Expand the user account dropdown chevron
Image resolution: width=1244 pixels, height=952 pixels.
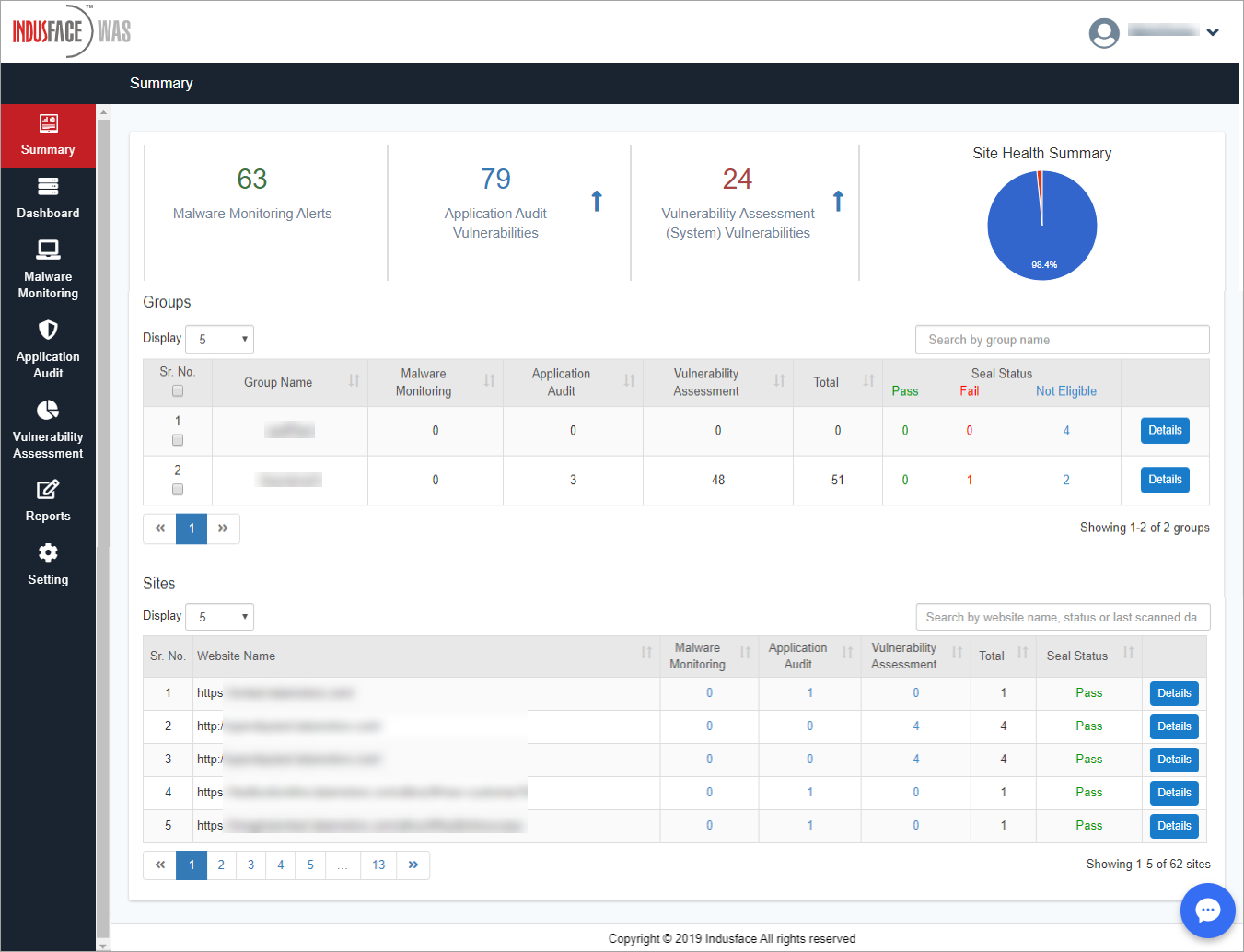pos(1213,32)
